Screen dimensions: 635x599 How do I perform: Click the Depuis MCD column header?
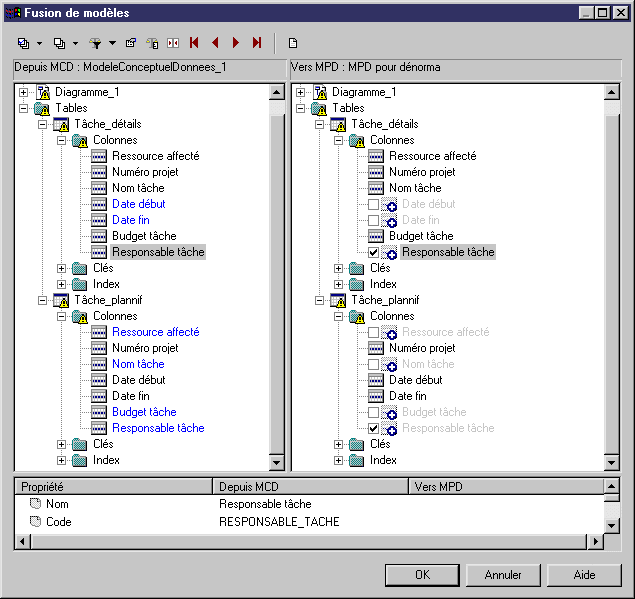(x=310, y=486)
